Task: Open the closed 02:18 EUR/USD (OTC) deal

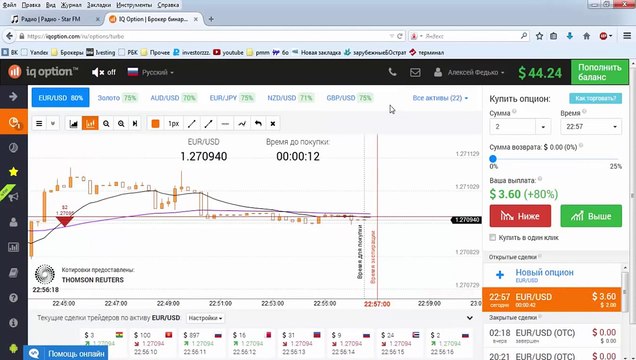Action: (x=552, y=335)
